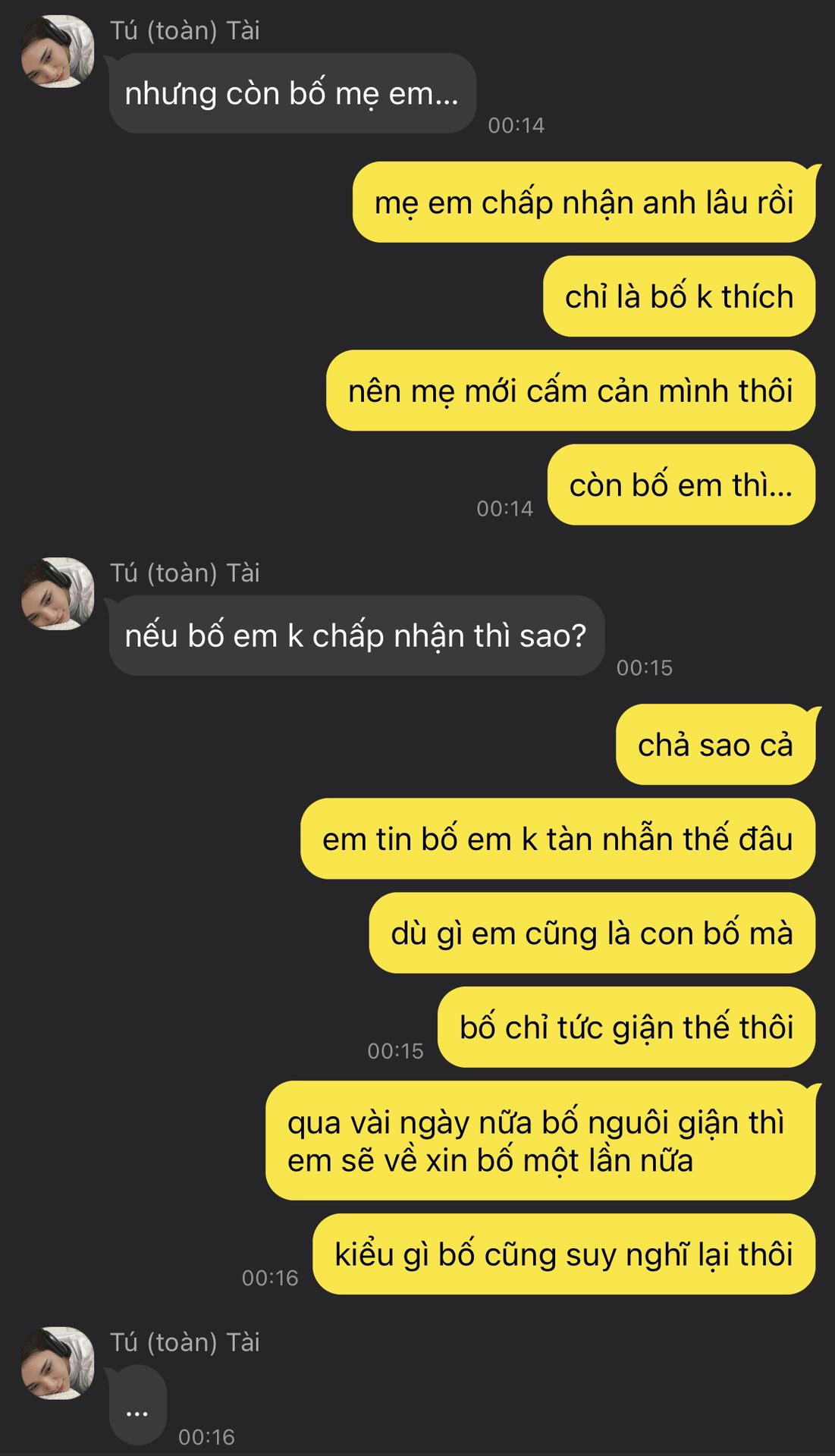The image size is (835, 1456).
Task: Tap the "..." message bubble at bottom
Action: [137, 1405]
